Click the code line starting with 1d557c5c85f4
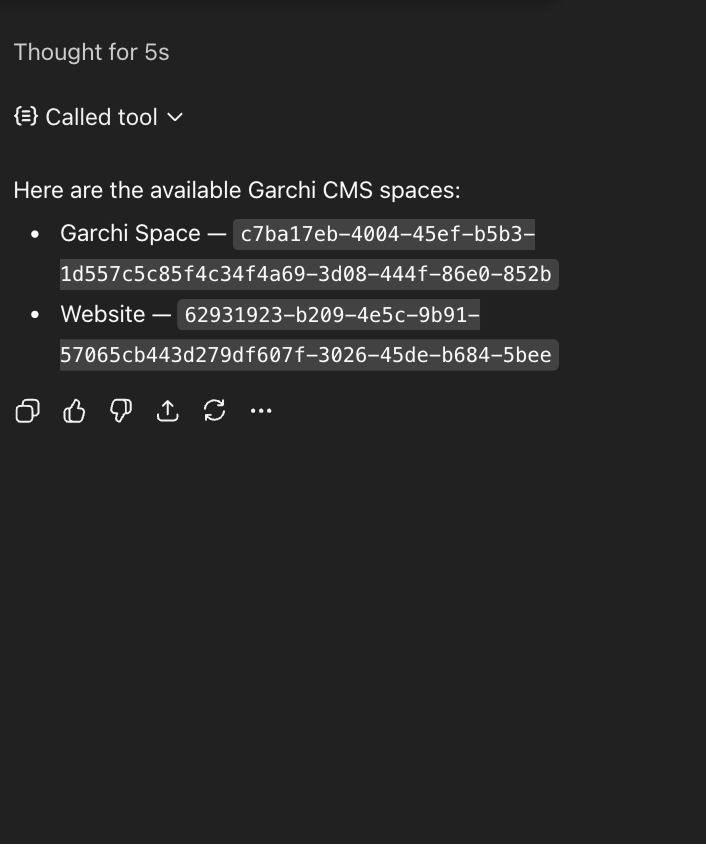This screenshot has height=860, width=706. click(306, 274)
